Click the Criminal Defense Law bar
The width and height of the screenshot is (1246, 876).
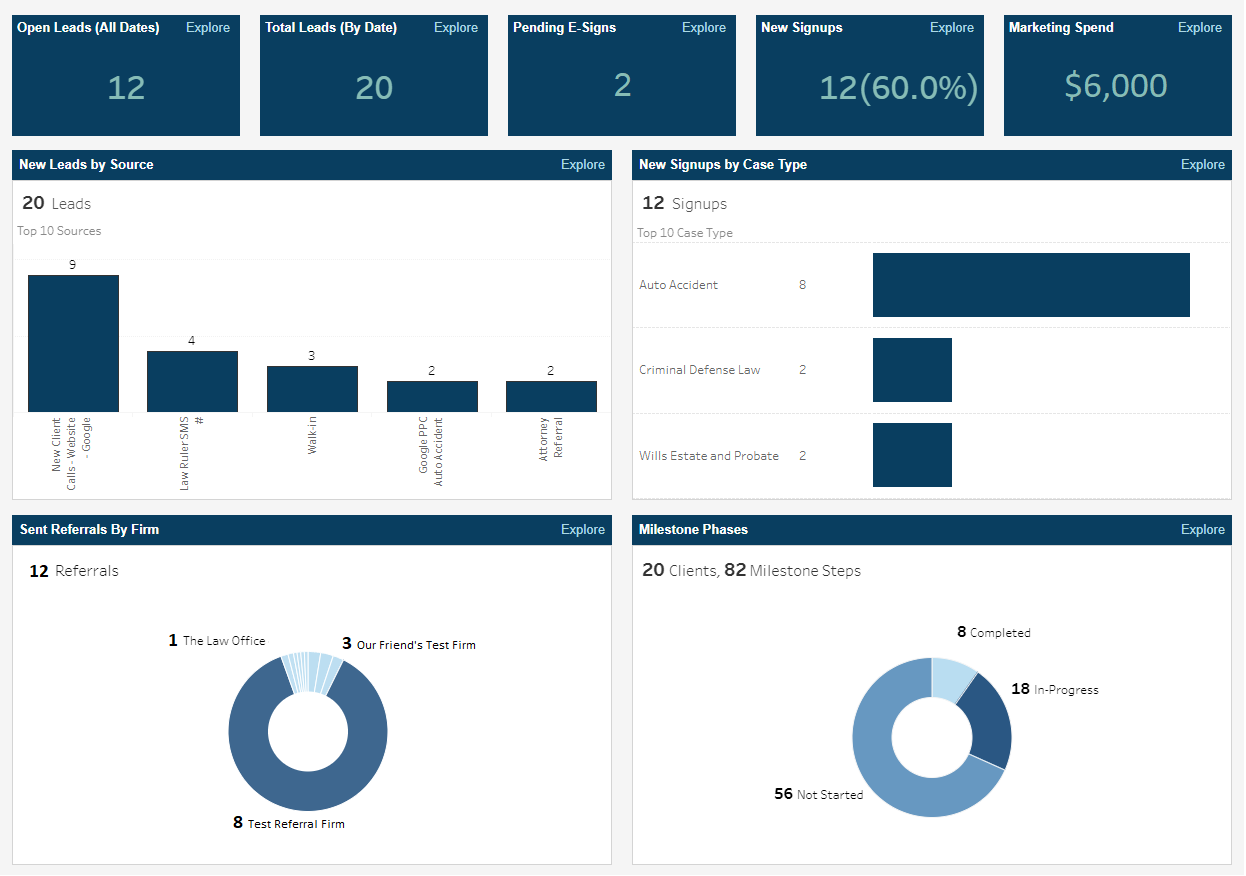(912, 369)
